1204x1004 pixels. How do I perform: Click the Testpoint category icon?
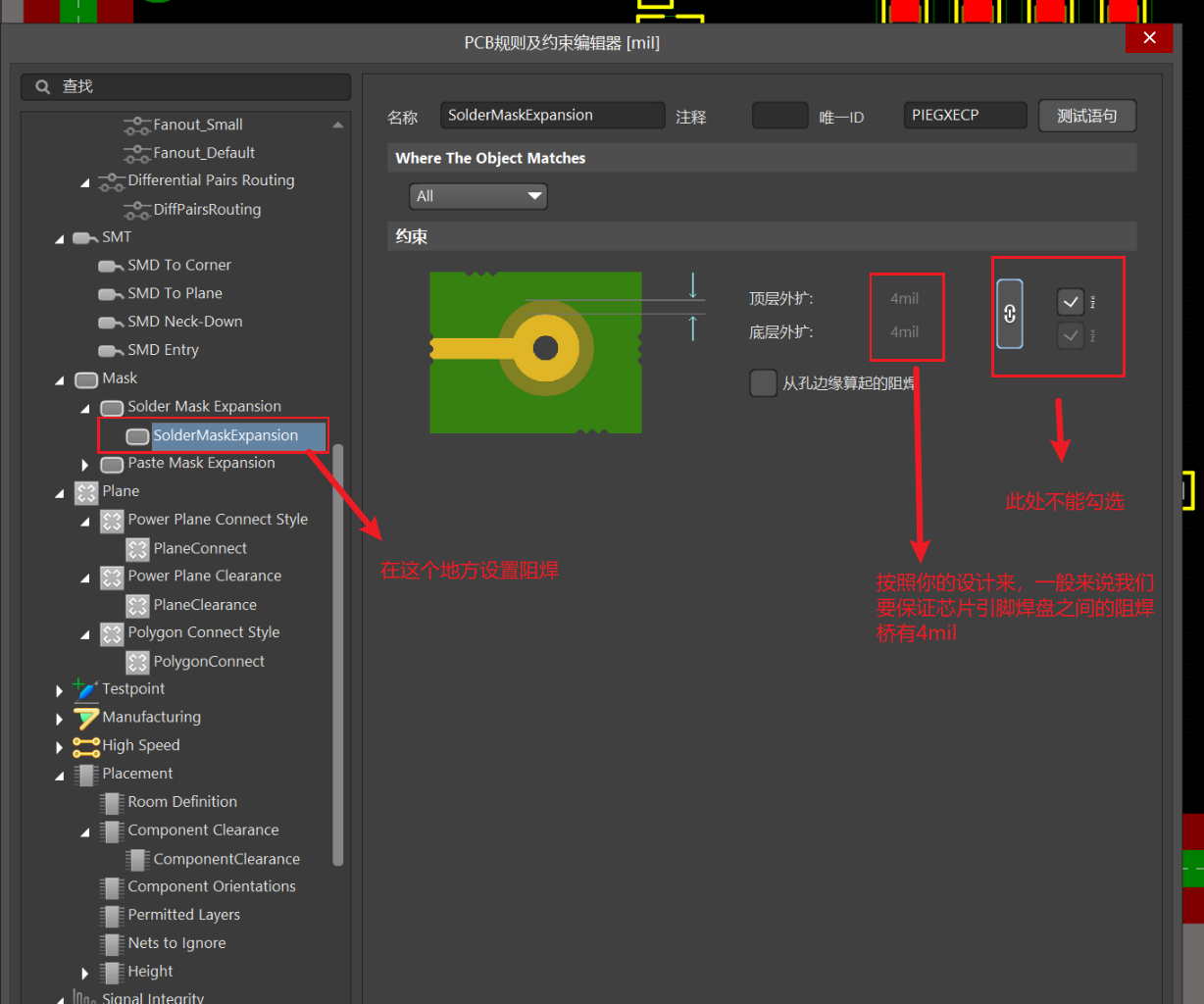pos(85,689)
